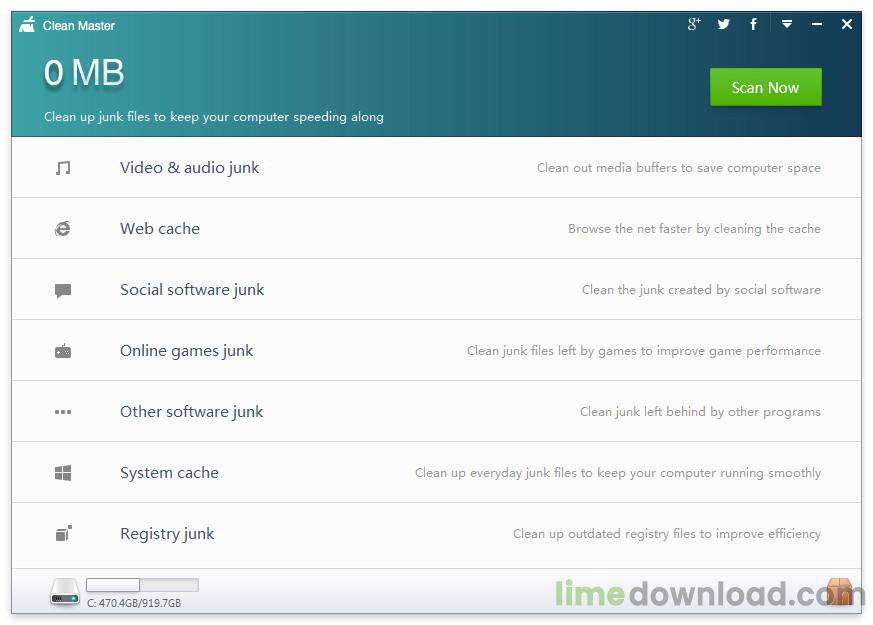Share via Google Plus icon
Viewport: 873px width, 625px height.
pos(694,24)
